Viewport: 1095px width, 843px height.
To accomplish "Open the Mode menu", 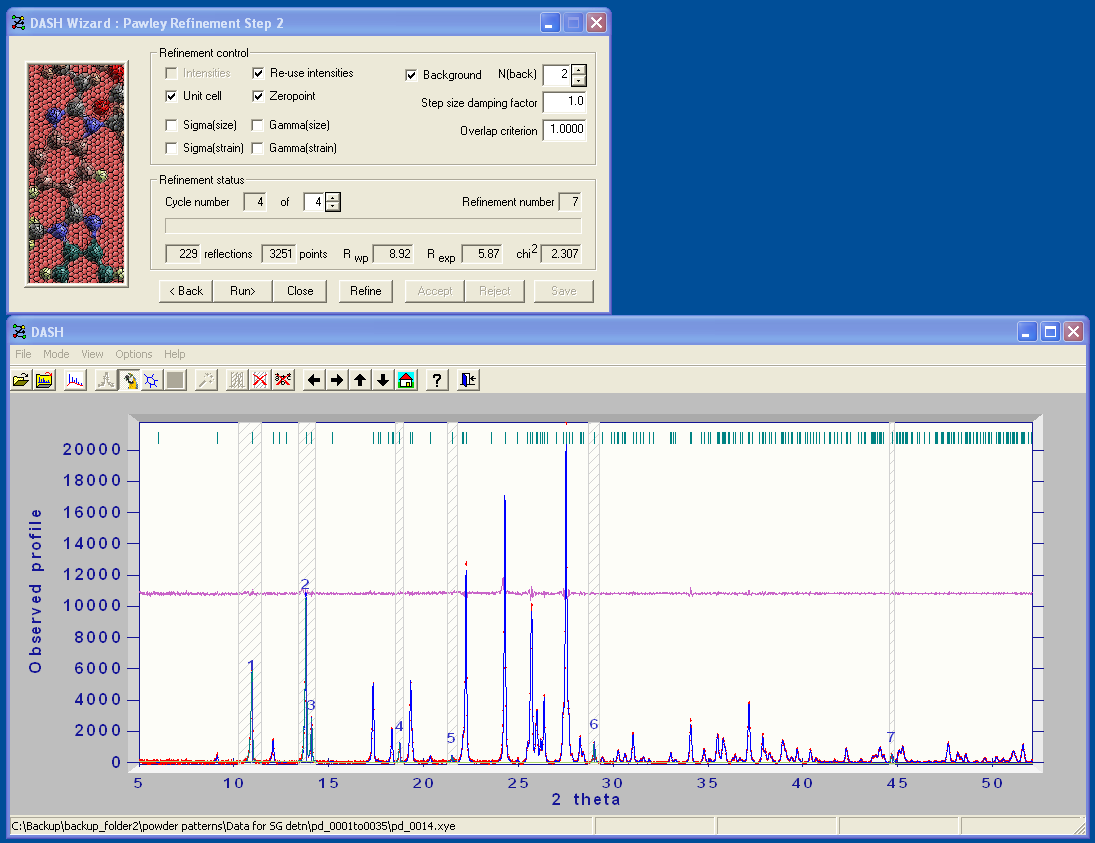I will click(56, 354).
